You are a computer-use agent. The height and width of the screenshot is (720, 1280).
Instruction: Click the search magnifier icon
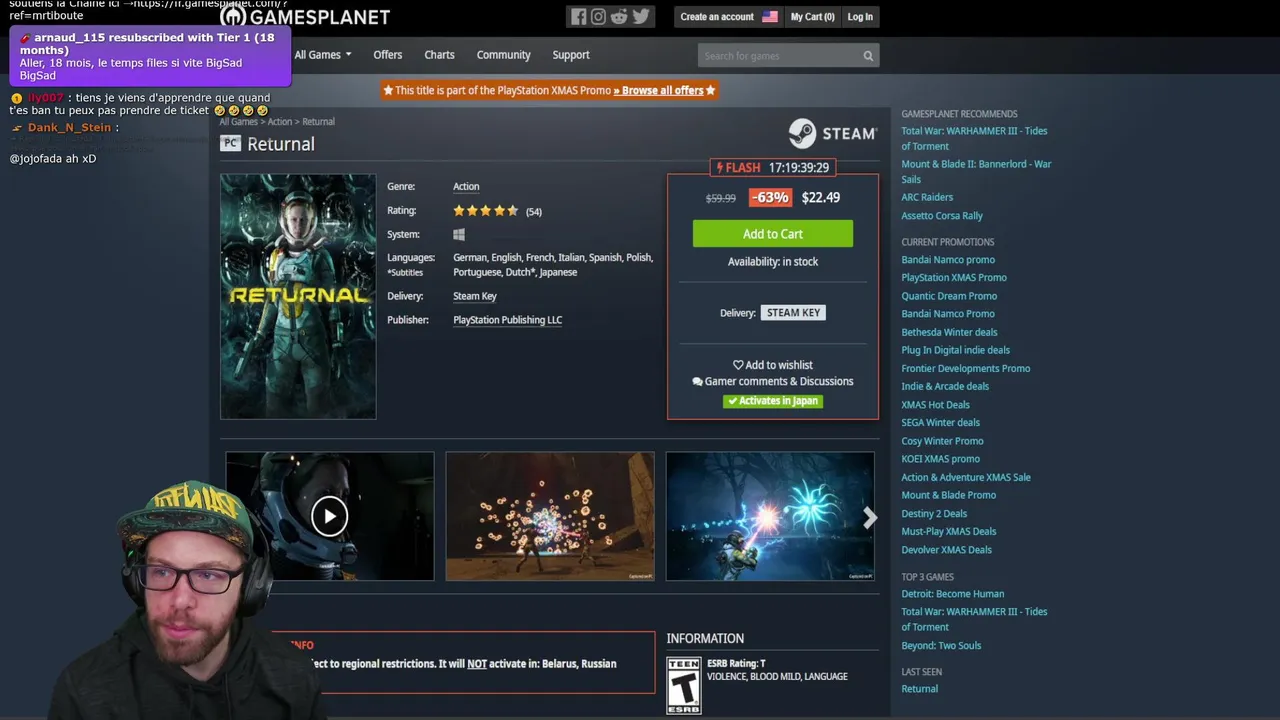[x=868, y=56]
